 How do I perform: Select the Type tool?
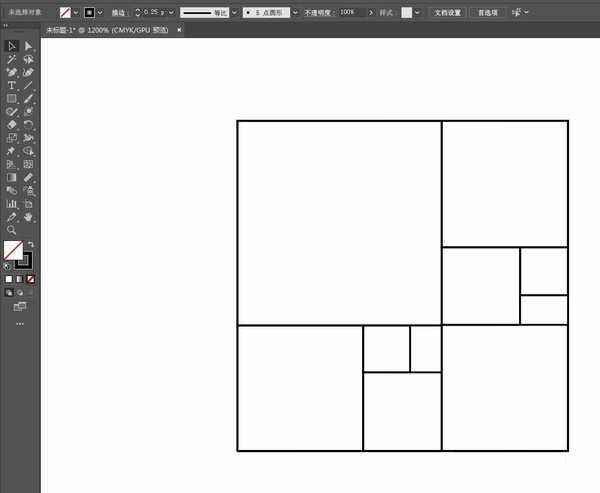(11, 86)
